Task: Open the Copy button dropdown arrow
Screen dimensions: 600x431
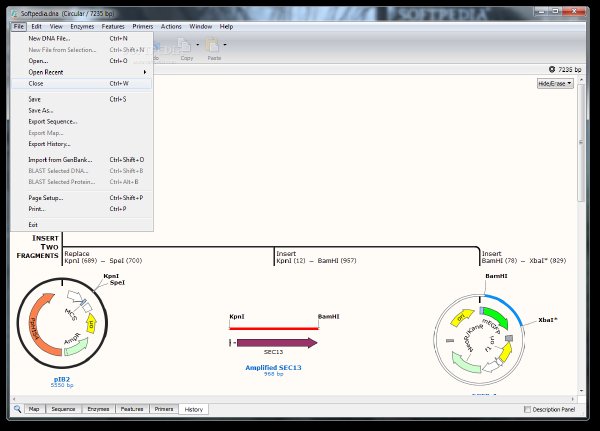Action: (197, 44)
